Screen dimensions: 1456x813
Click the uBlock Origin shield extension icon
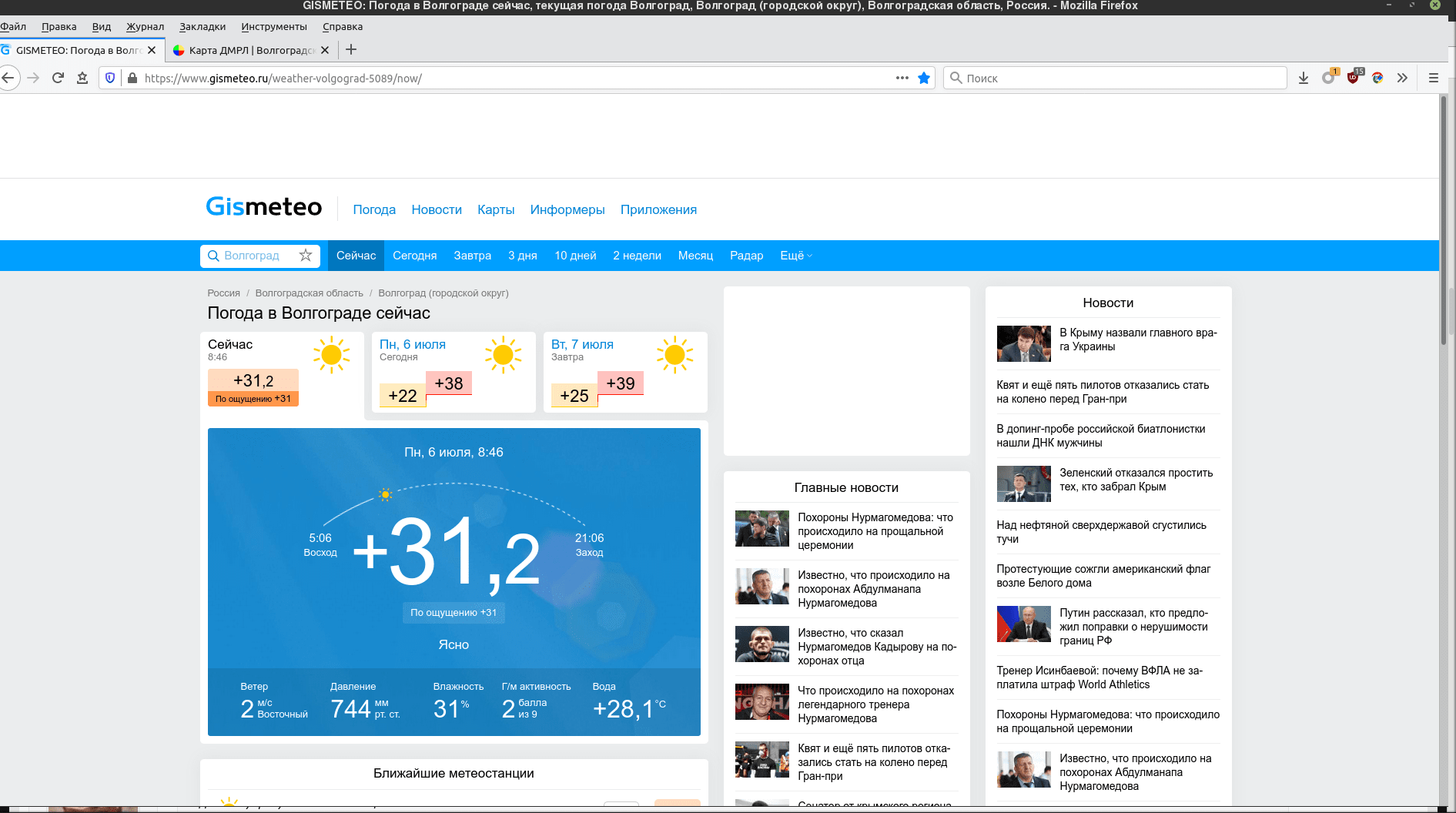tap(1353, 78)
